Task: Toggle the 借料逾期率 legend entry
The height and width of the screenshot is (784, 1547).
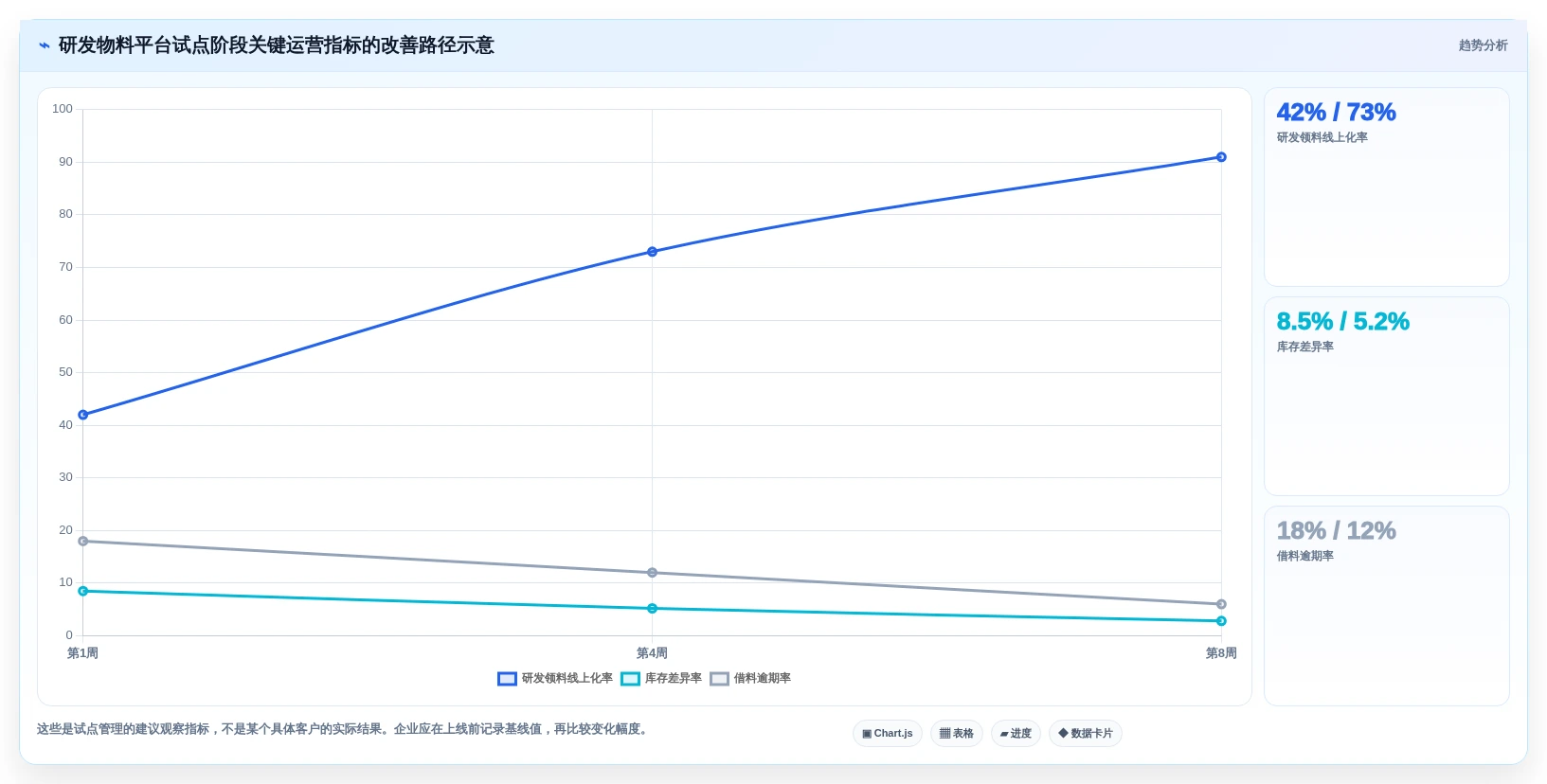Action: tap(750, 678)
